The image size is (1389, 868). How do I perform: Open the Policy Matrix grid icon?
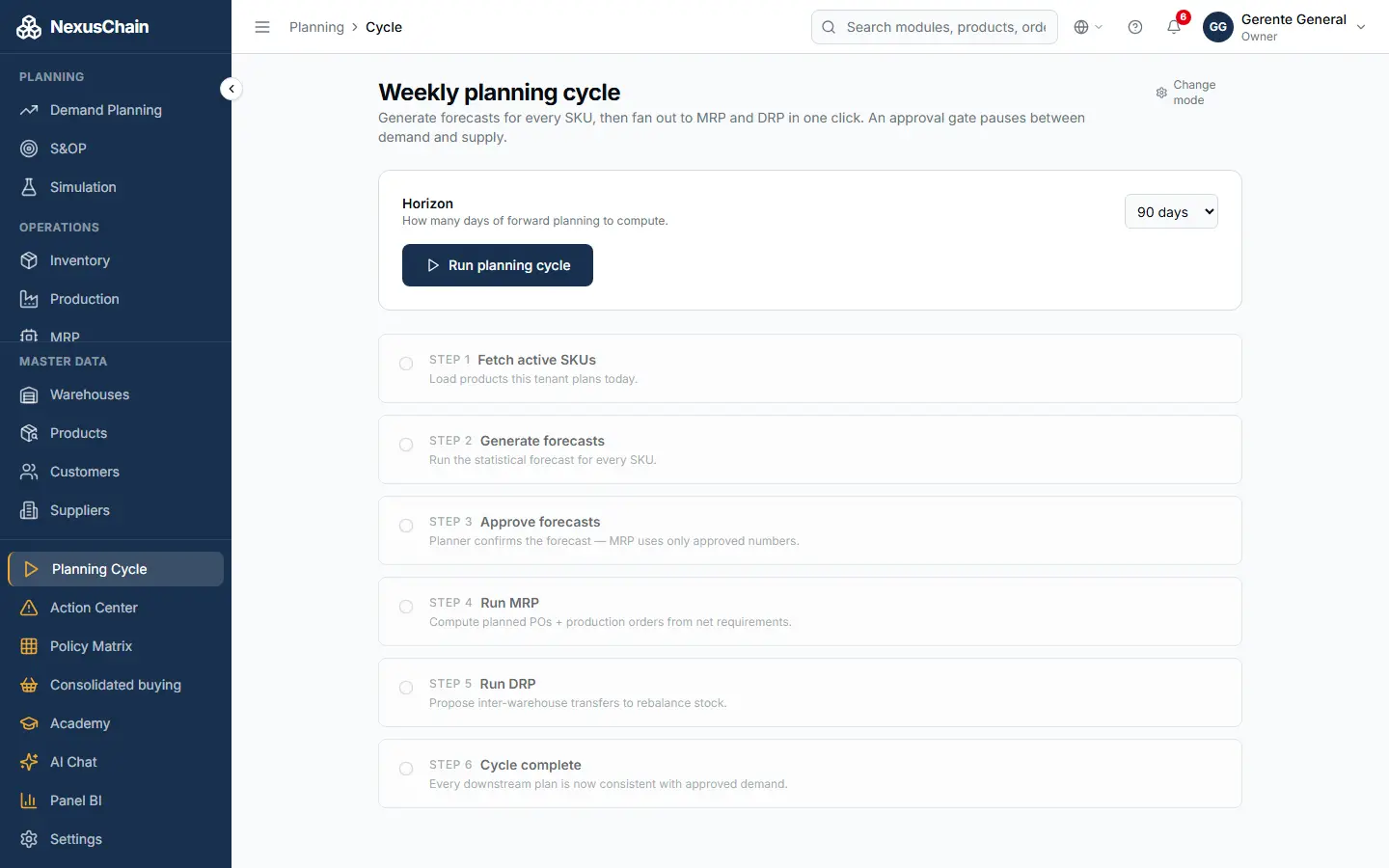point(29,646)
